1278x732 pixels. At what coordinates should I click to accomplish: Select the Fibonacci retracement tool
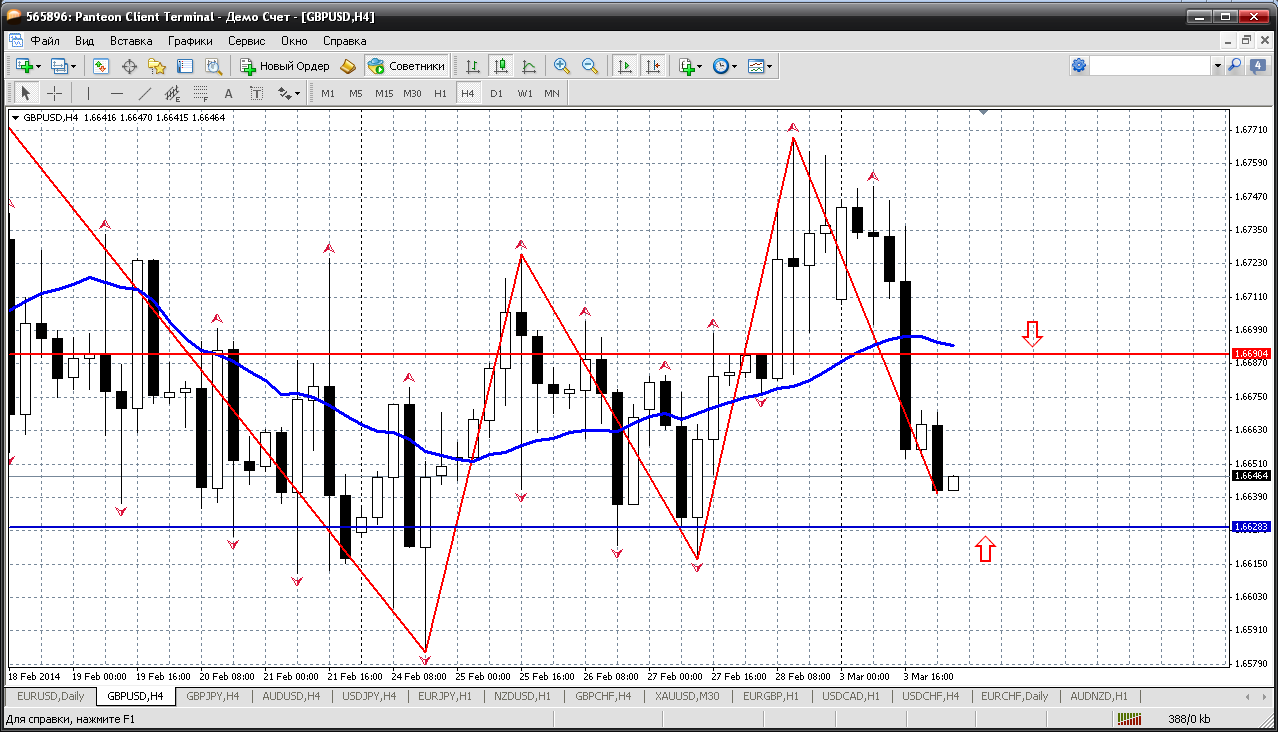200,93
